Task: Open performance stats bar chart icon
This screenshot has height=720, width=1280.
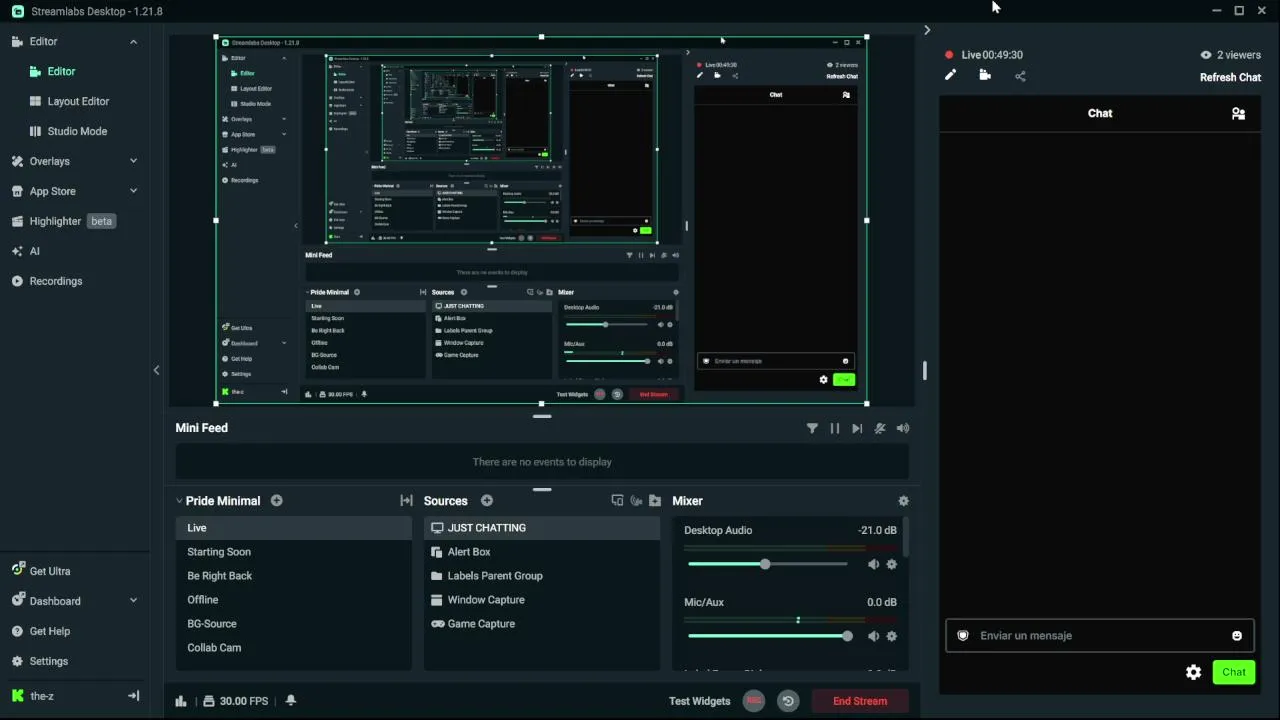Action: click(x=181, y=701)
